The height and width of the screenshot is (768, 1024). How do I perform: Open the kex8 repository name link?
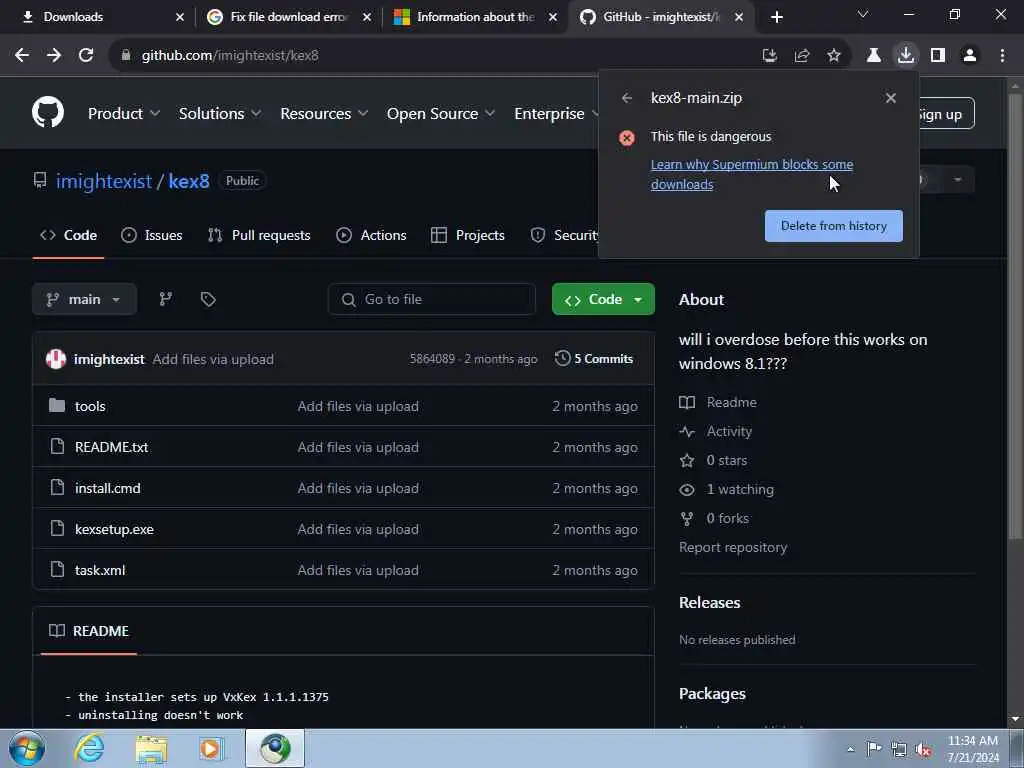(189, 181)
